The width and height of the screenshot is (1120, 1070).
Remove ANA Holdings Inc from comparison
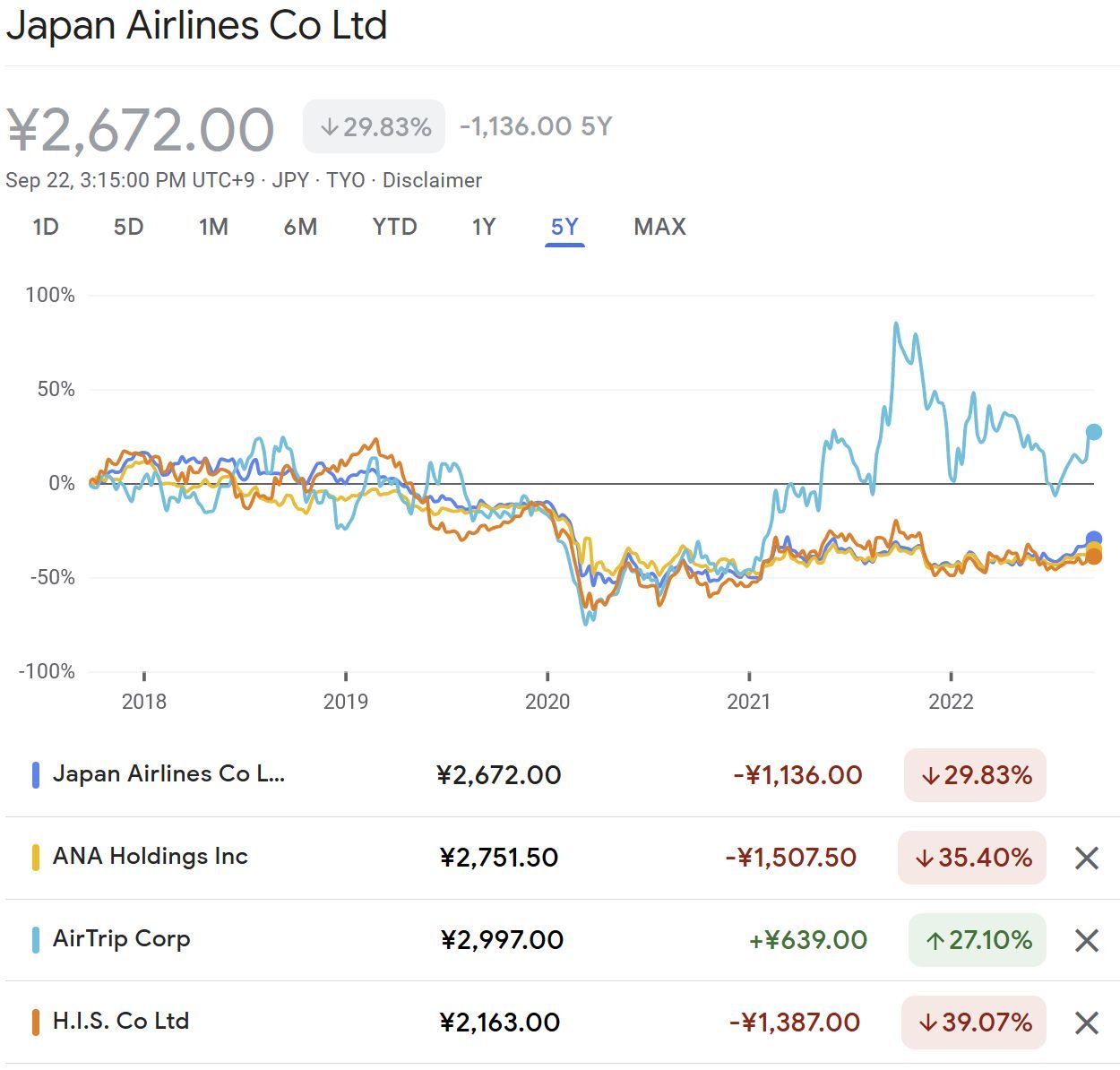click(x=1086, y=859)
